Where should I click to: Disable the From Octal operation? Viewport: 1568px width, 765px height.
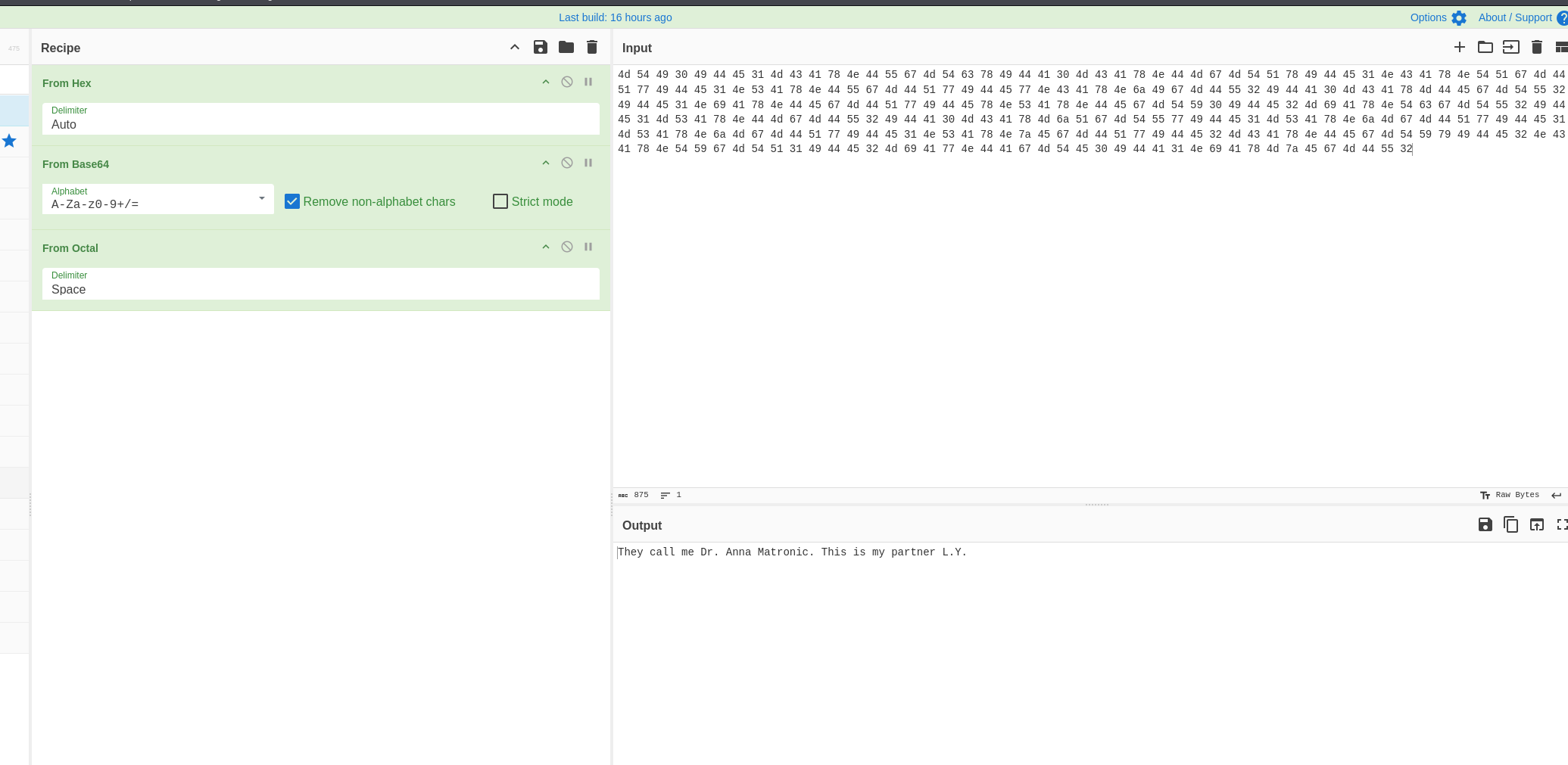tap(567, 247)
